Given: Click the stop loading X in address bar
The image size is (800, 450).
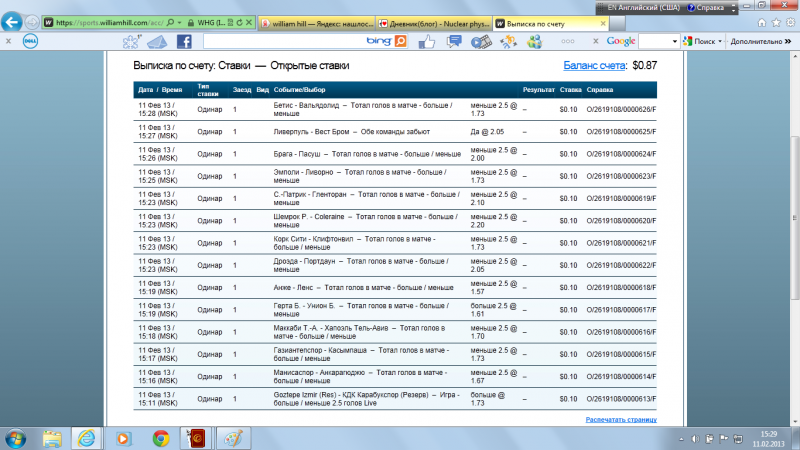Looking at the screenshot, I should pyautogui.click(x=249, y=22).
